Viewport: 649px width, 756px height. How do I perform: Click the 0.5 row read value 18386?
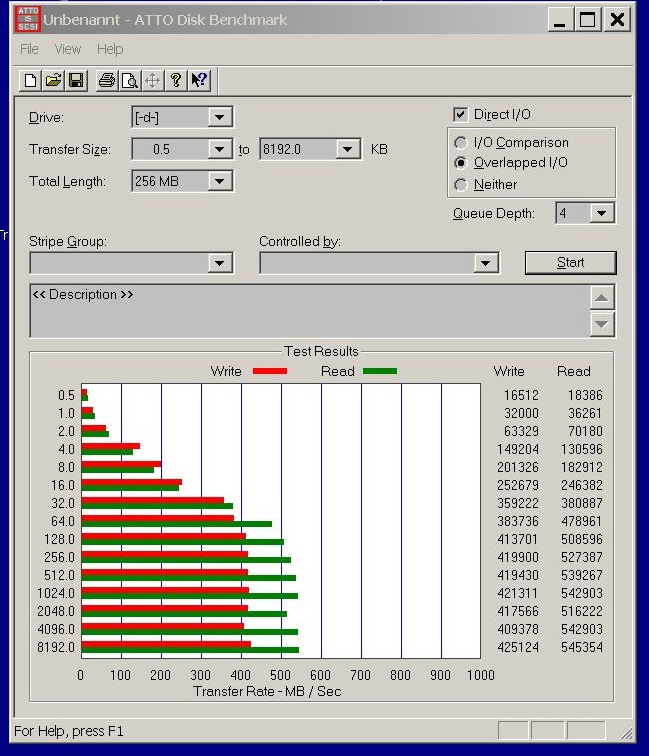click(585, 395)
